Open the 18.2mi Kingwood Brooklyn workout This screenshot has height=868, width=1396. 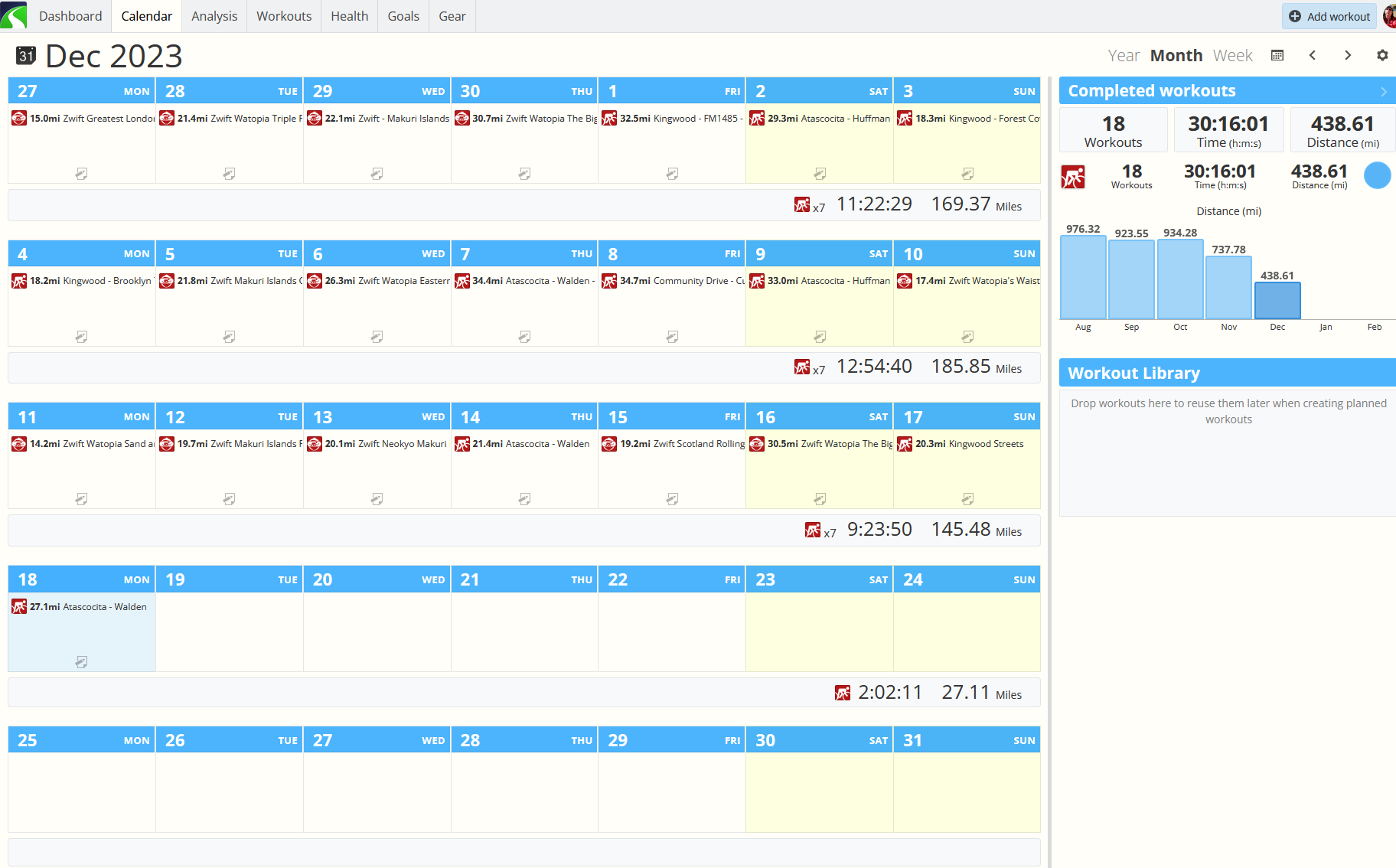(x=83, y=282)
